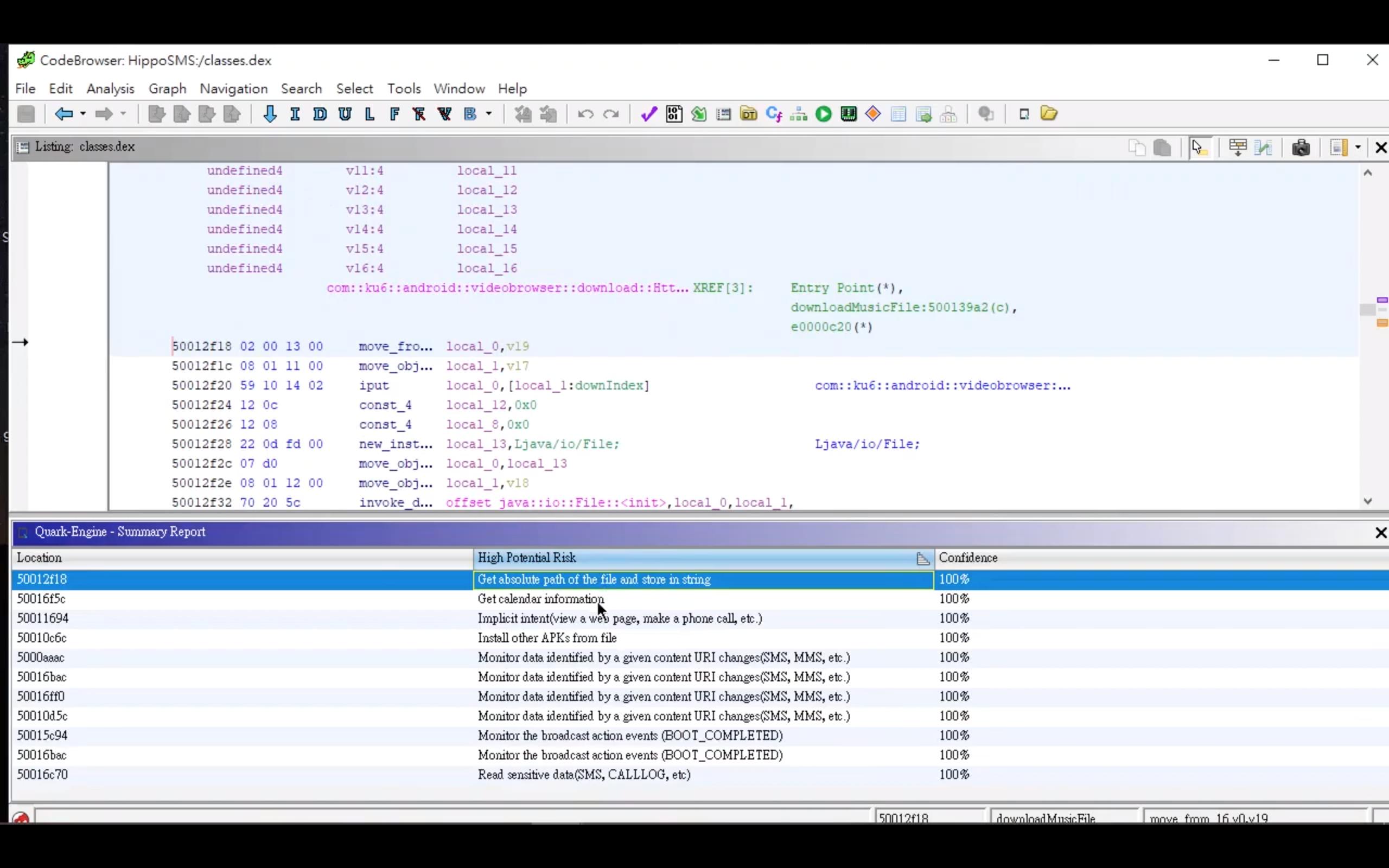This screenshot has height=868, width=1389.
Task: Click the Script Manager green play icon
Action: click(823, 114)
